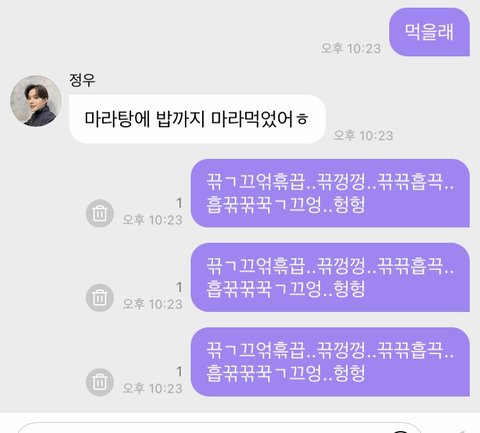
Task: Select the first purple crying message bubble
Action: tap(330, 193)
